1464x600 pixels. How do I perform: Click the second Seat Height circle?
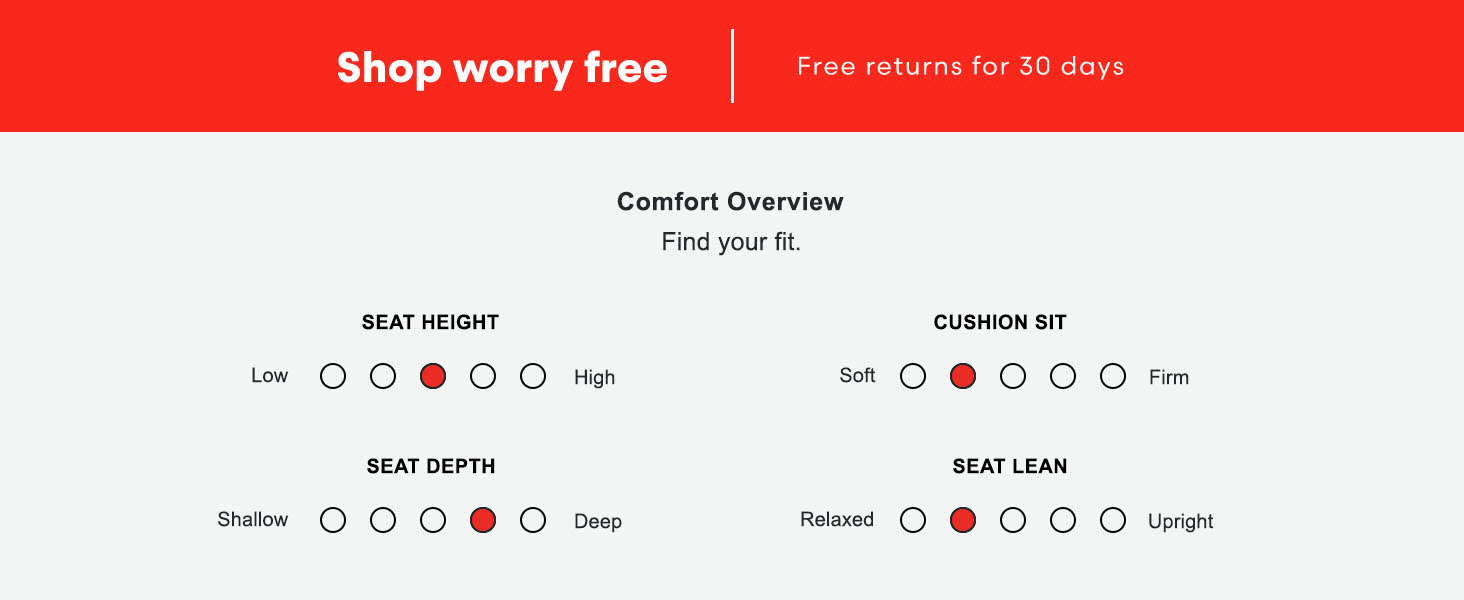click(x=383, y=376)
